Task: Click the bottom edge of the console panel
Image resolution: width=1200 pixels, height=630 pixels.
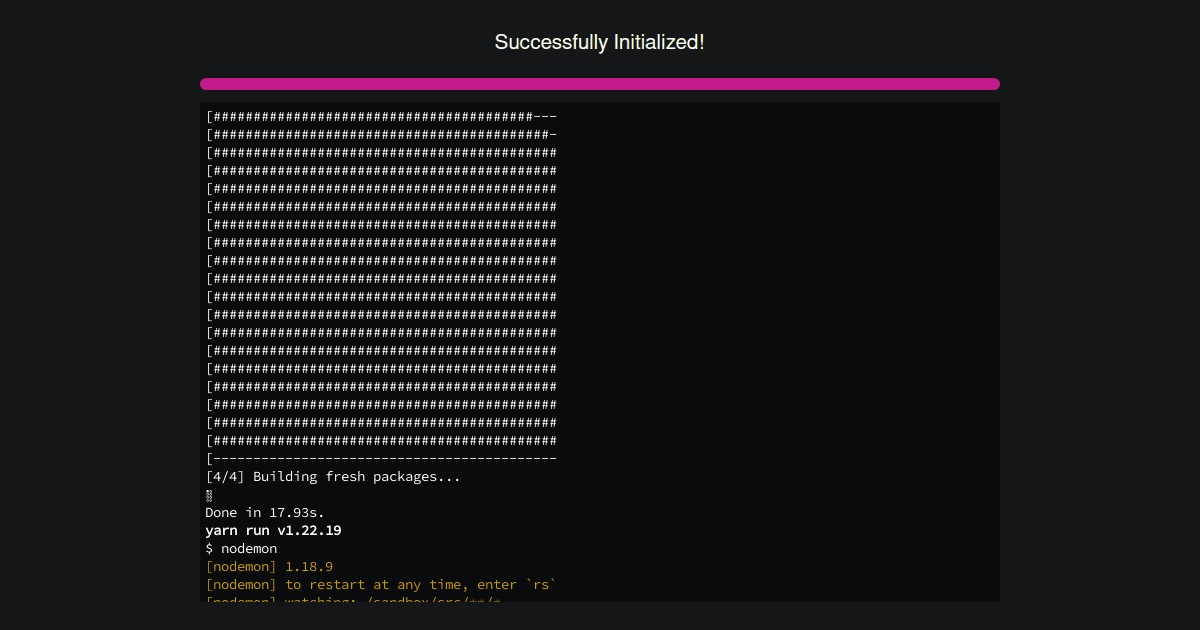Action: (600, 602)
